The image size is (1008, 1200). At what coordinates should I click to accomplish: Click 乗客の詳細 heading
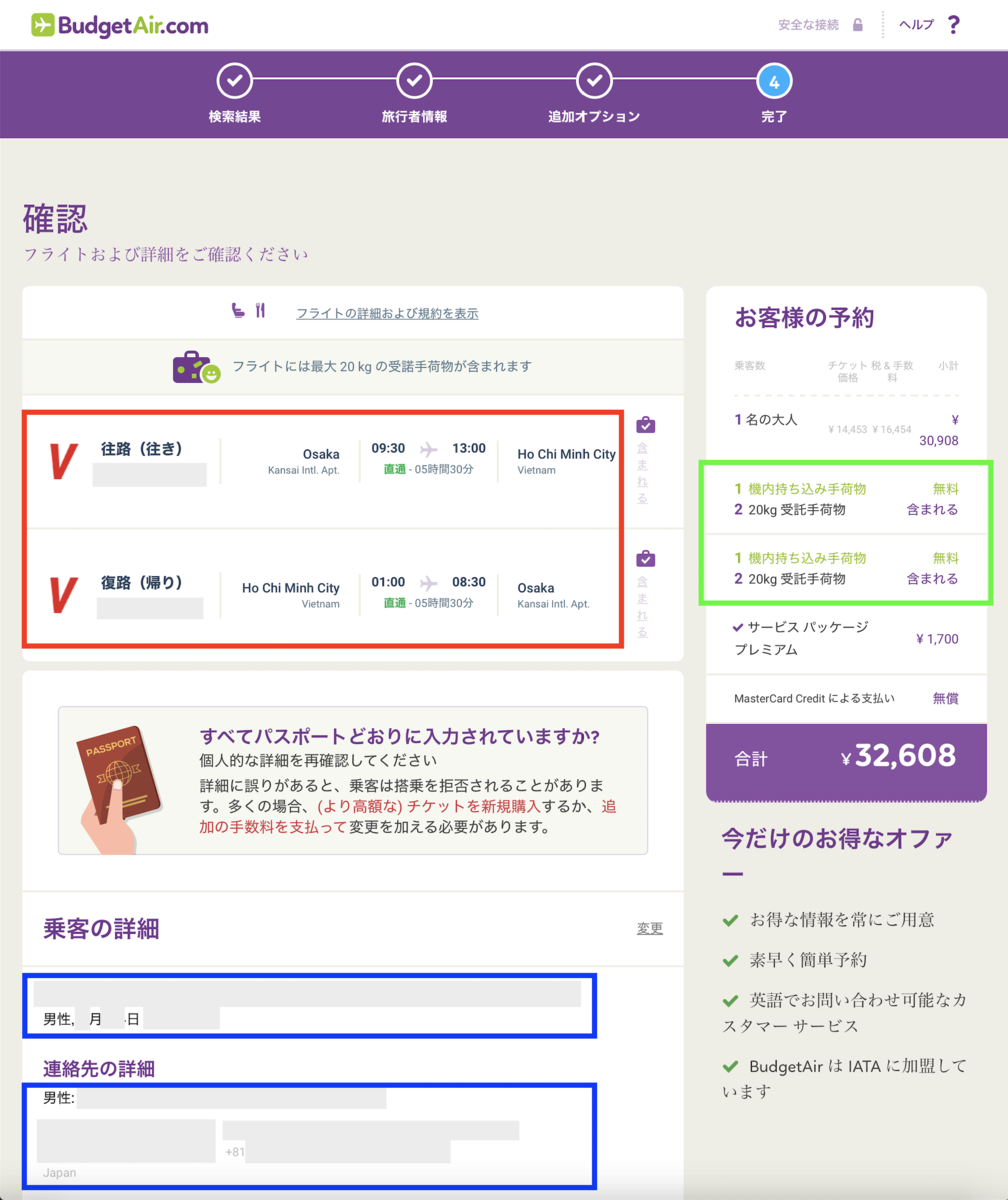point(101,929)
